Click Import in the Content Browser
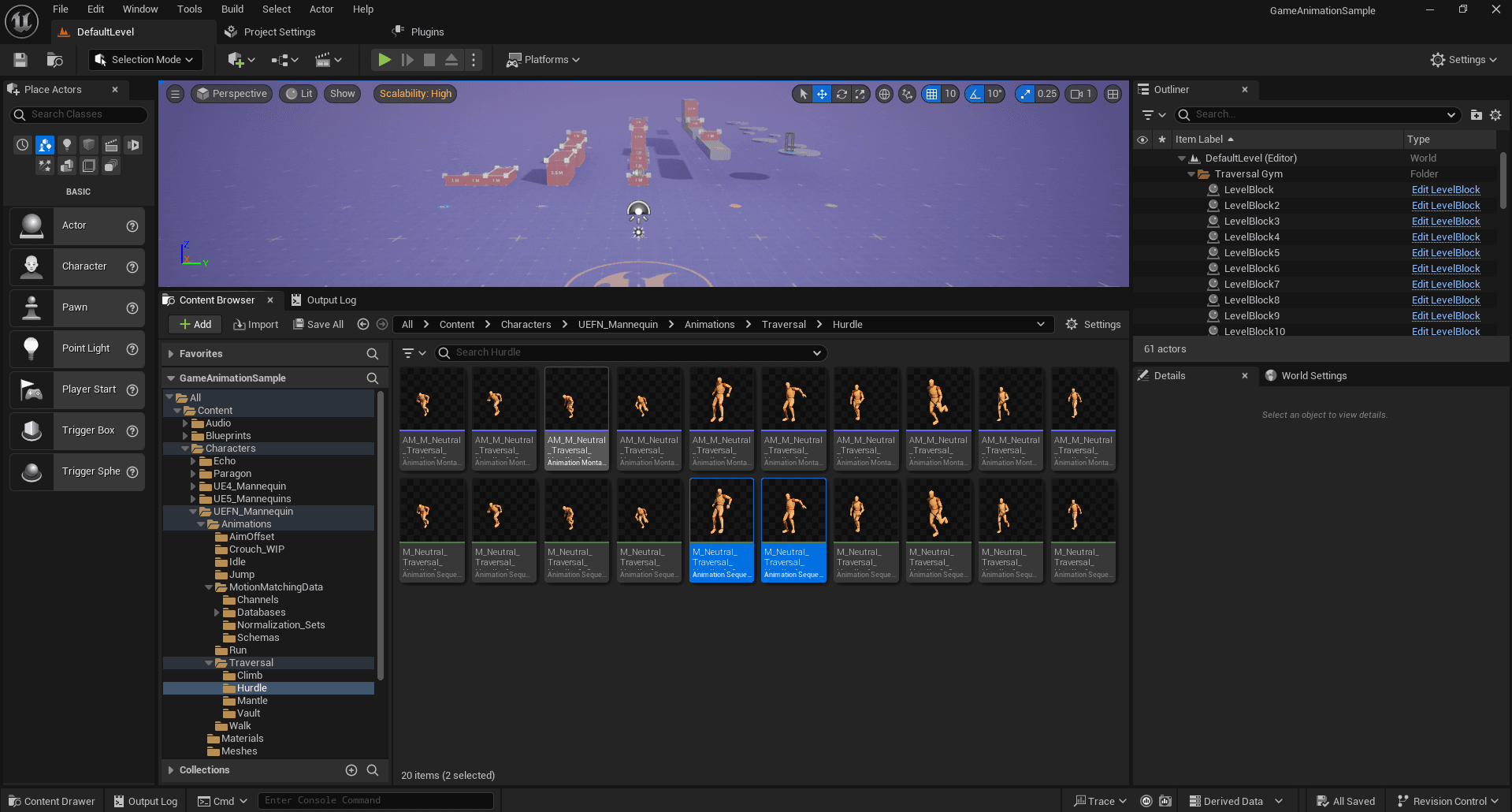This screenshot has width=1512, height=812. [x=256, y=325]
